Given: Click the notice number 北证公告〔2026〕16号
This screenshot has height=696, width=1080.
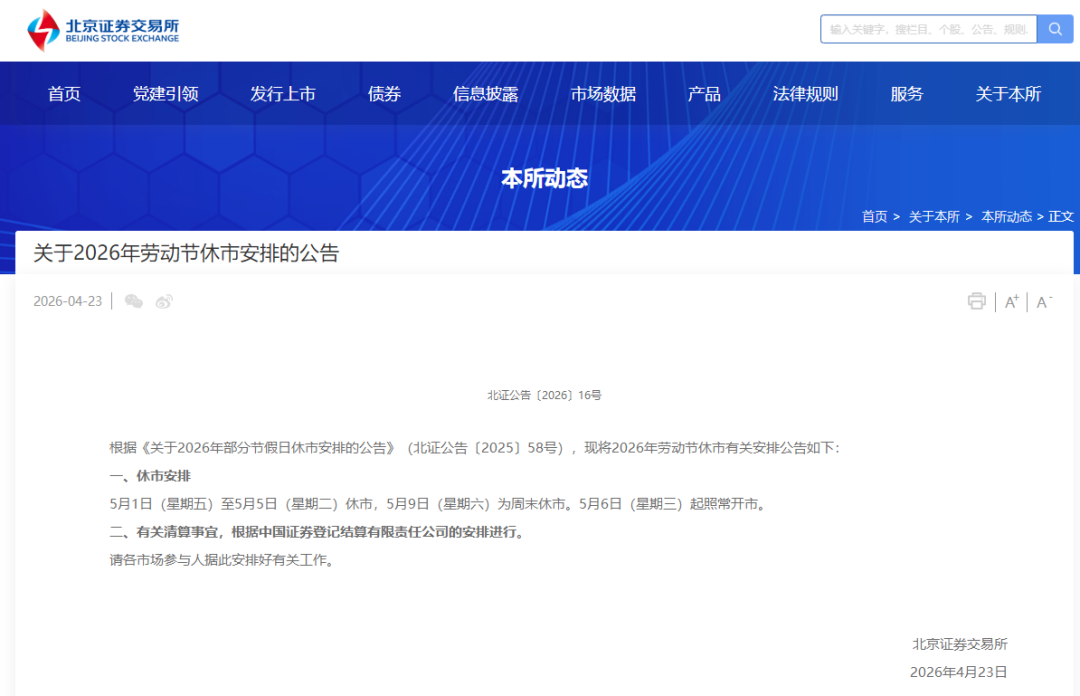Looking at the screenshot, I should click(544, 395).
